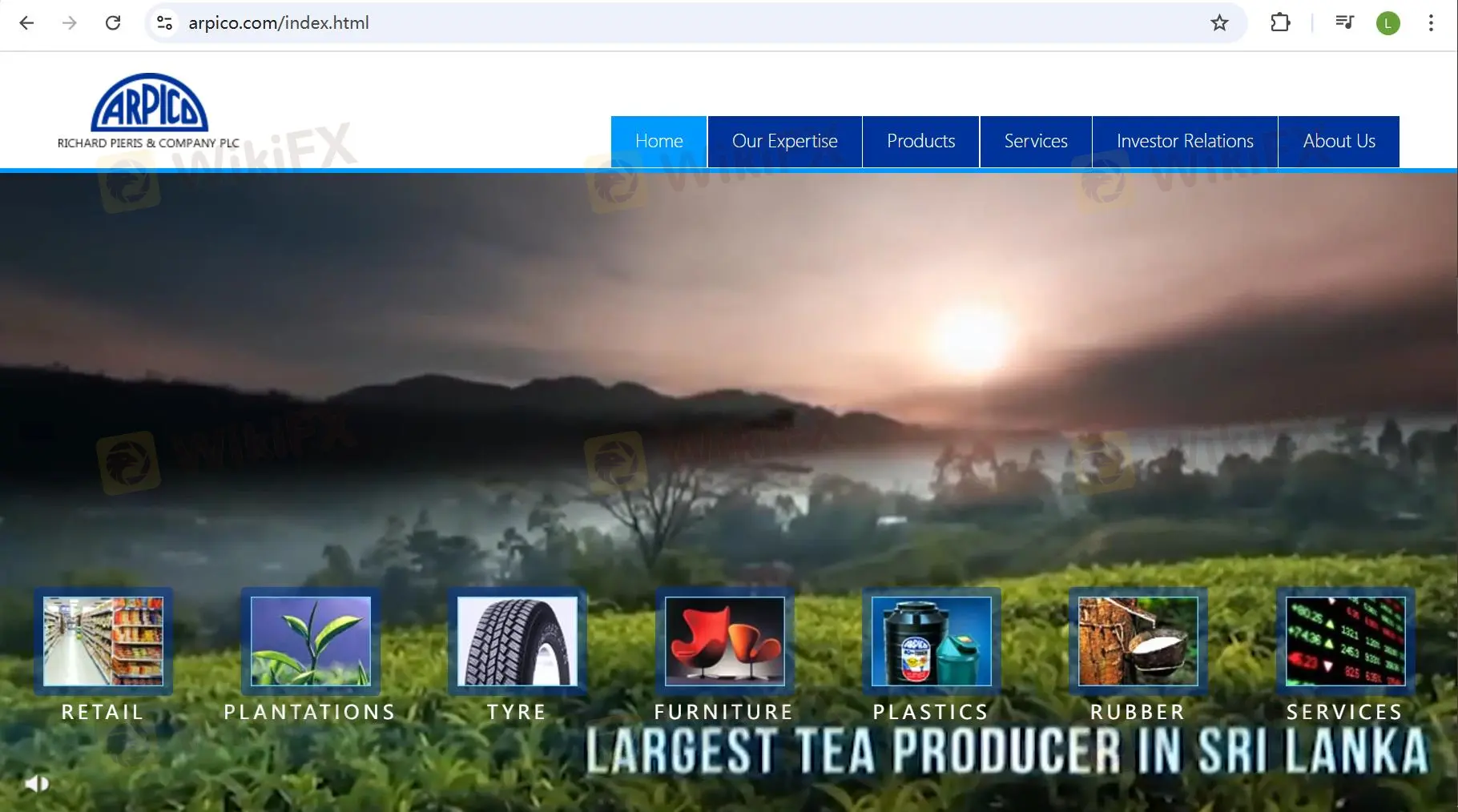Open the About Us menu item

[1339, 141]
